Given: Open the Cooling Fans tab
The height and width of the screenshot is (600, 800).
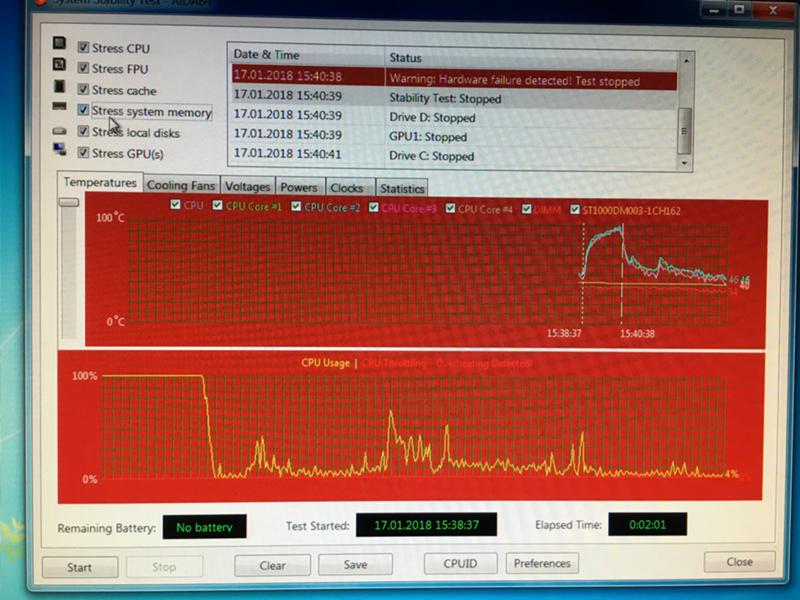Looking at the screenshot, I should pos(181,185).
